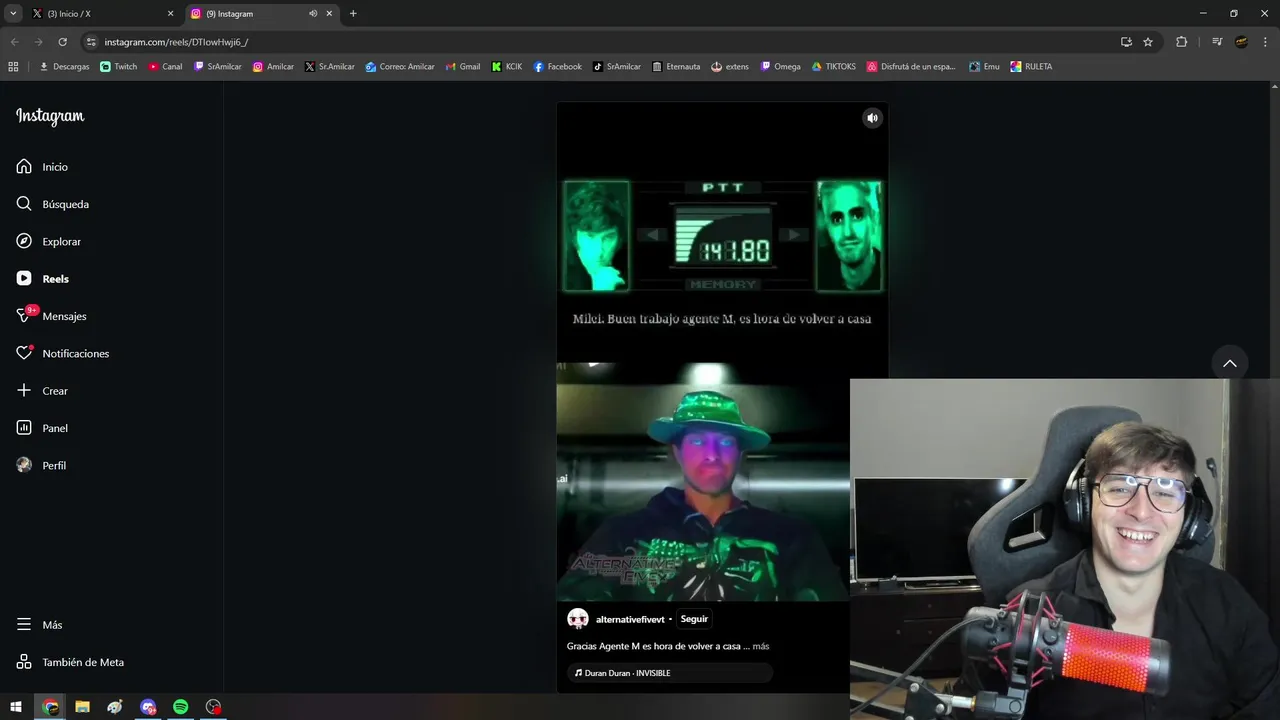Go back in browser
This screenshot has width=1280, height=720.
[14, 42]
